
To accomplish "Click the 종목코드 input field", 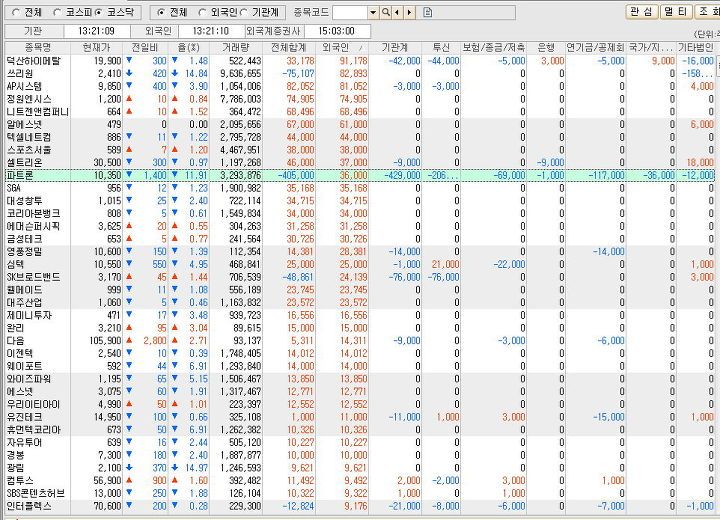I will 350,12.
